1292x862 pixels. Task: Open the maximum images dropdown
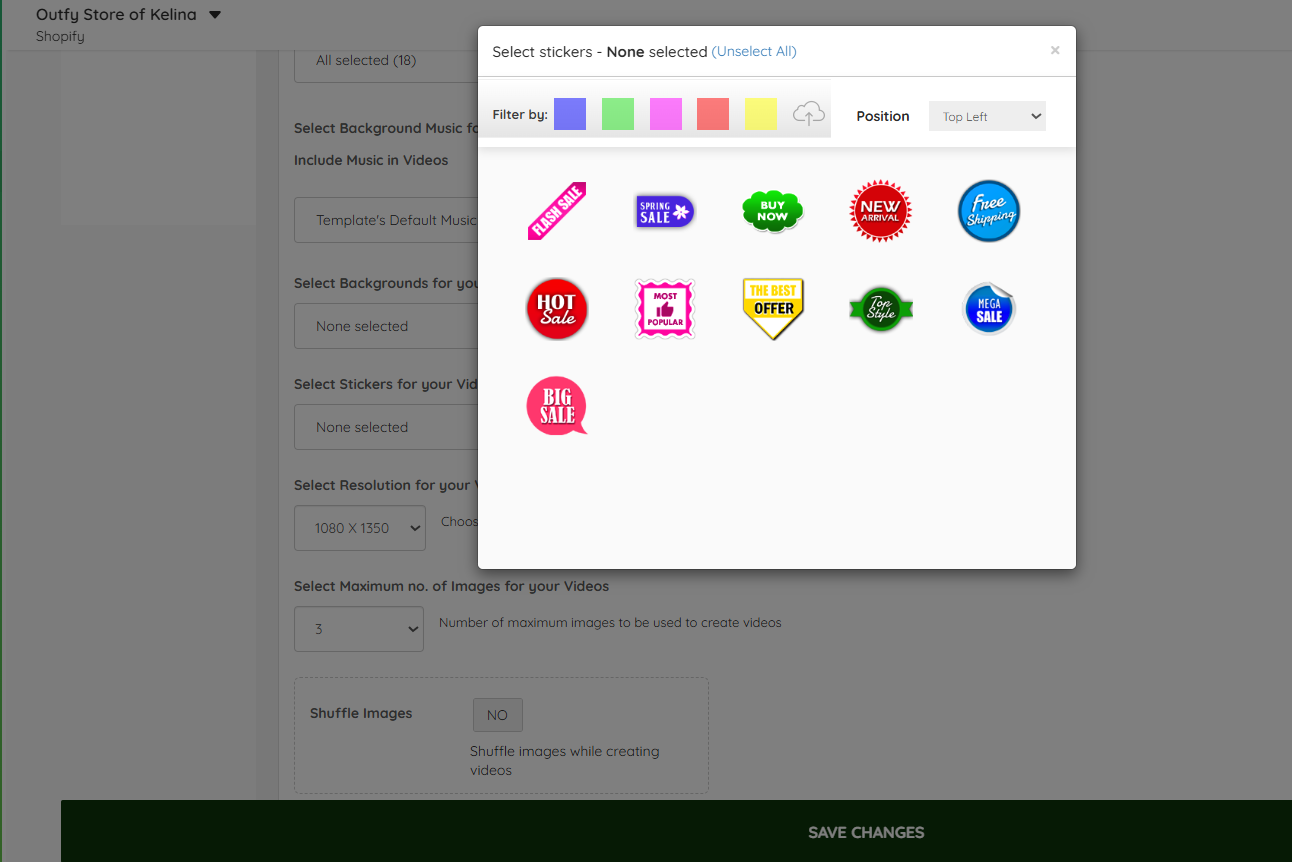tap(359, 629)
